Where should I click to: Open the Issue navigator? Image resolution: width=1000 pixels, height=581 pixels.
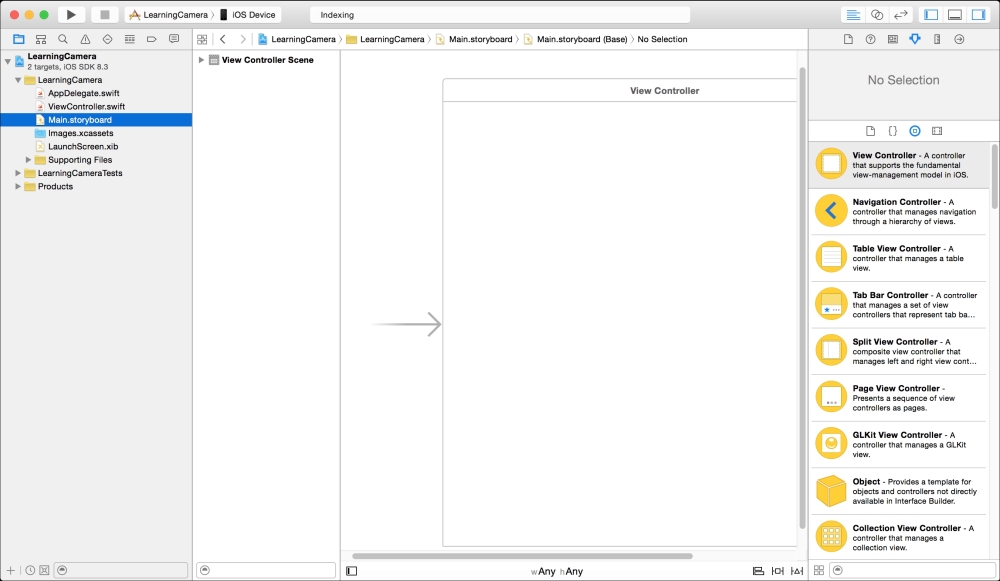85,39
